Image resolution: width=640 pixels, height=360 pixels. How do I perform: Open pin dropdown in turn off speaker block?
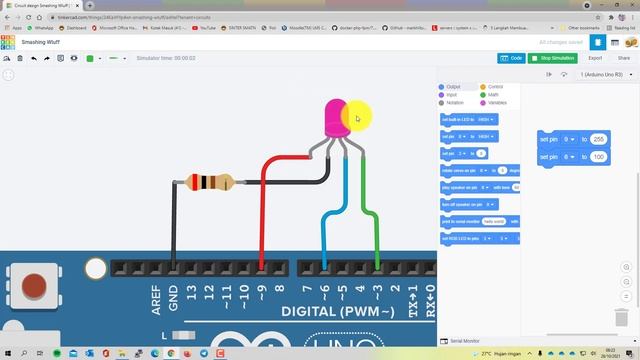click(x=490, y=204)
